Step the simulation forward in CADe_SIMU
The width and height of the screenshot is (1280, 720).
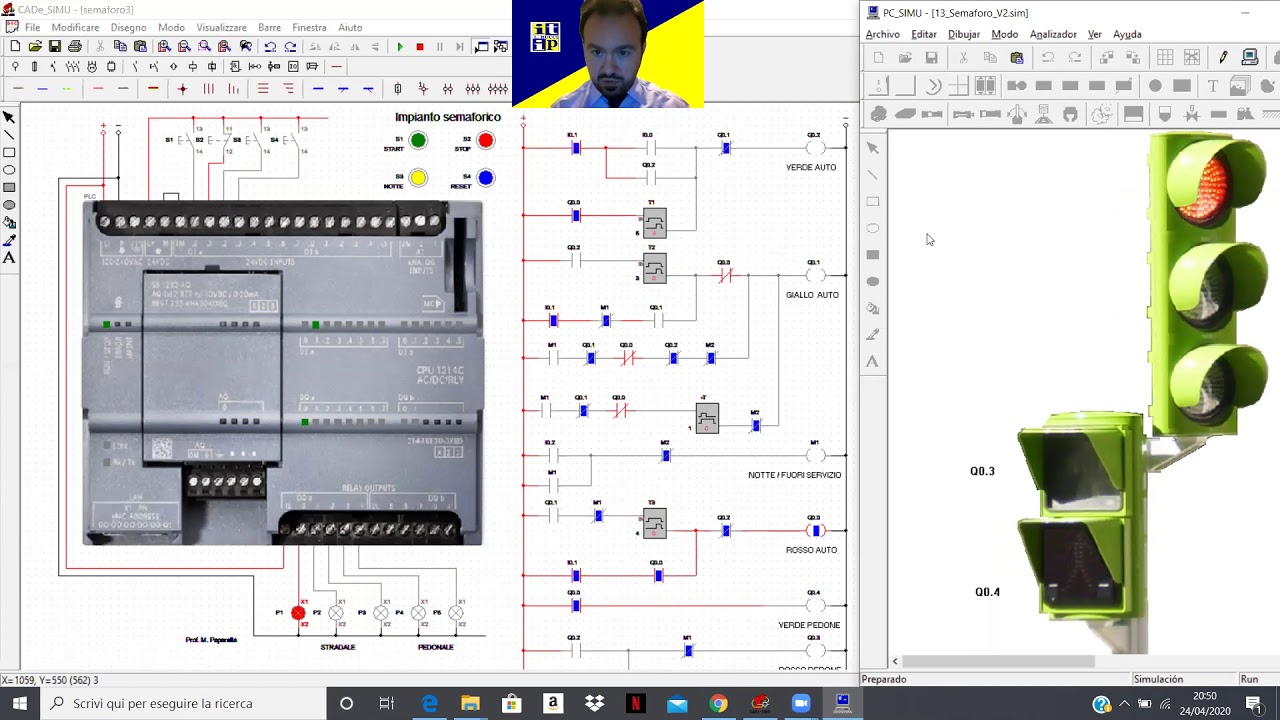(x=460, y=47)
